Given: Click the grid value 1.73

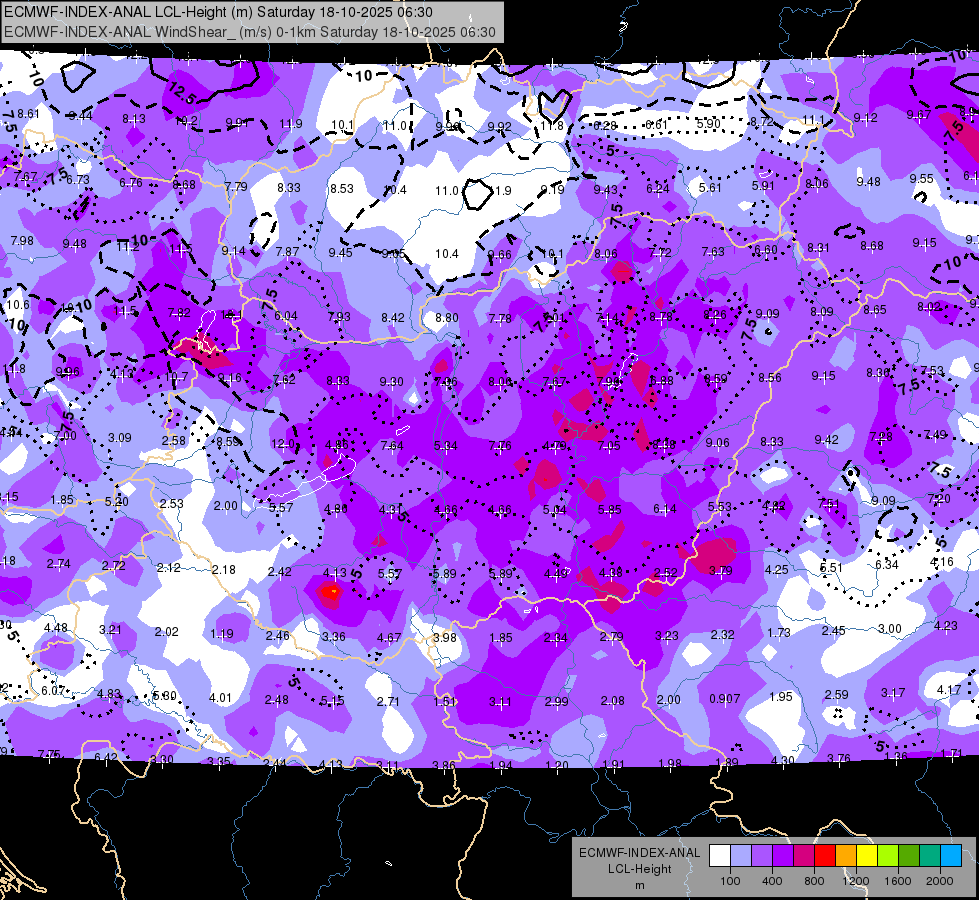Looking at the screenshot, I should [x=779, y=633].
